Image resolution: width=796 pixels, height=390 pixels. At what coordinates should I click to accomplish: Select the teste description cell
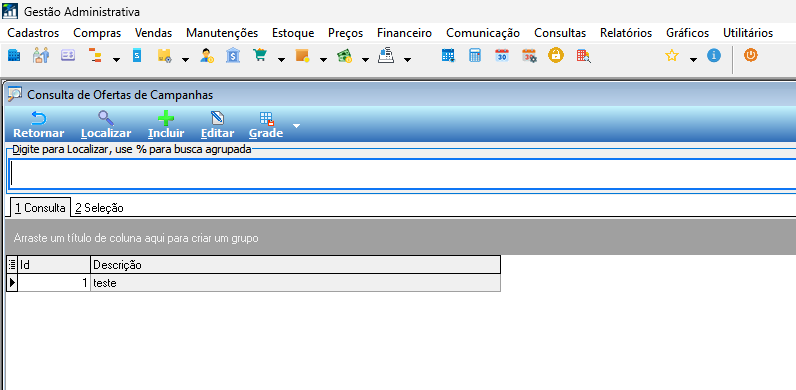(295, 283)
